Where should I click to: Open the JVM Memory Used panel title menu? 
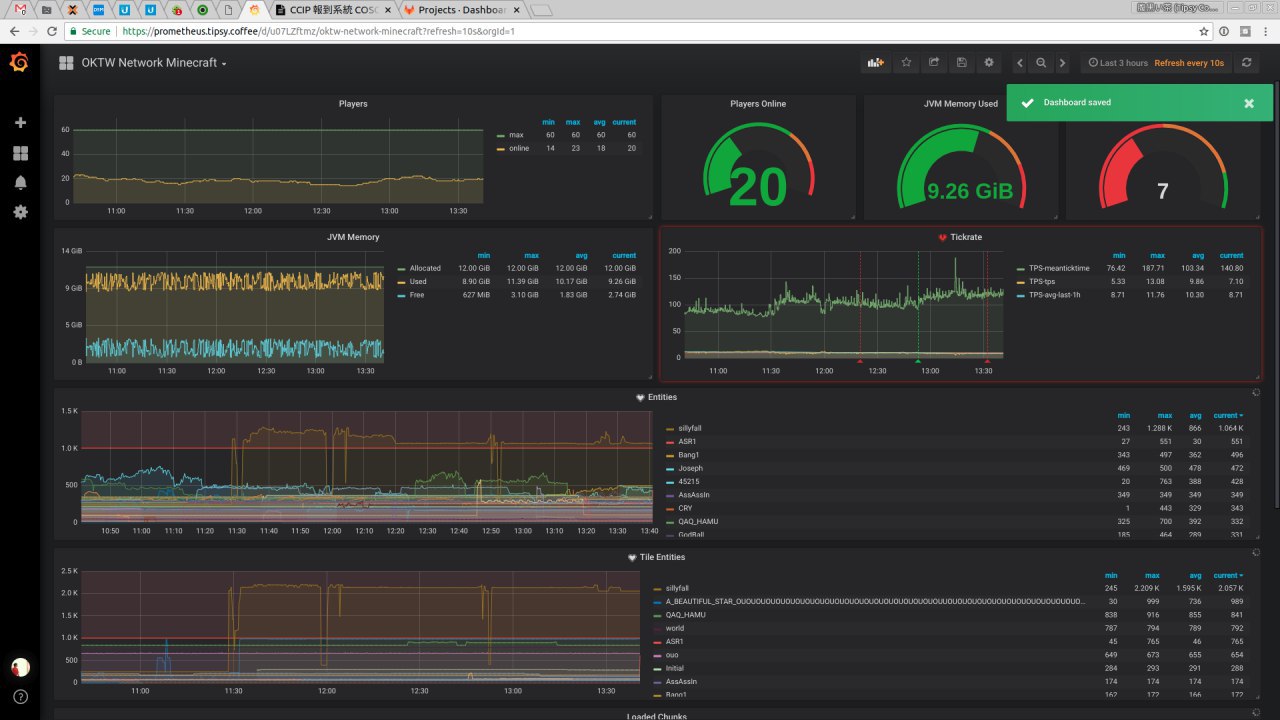pos(960,104)
